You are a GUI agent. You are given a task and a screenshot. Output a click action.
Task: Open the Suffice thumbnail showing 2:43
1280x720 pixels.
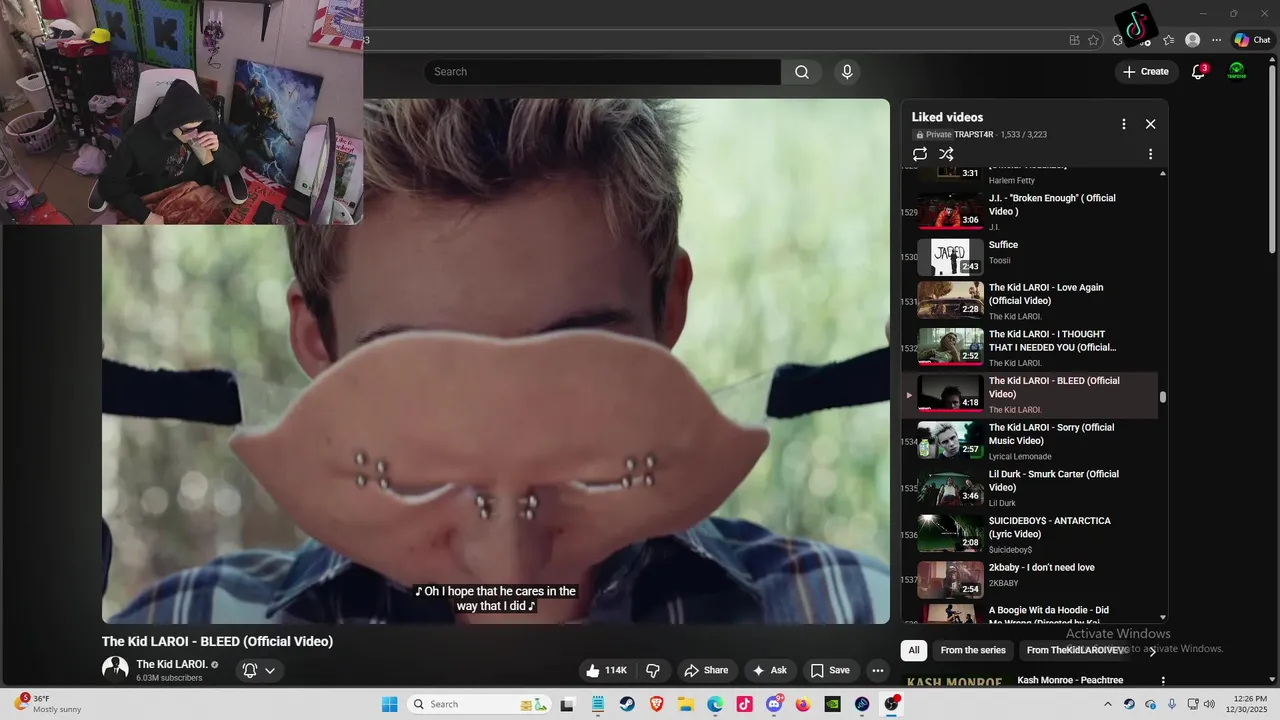point(950,257)
